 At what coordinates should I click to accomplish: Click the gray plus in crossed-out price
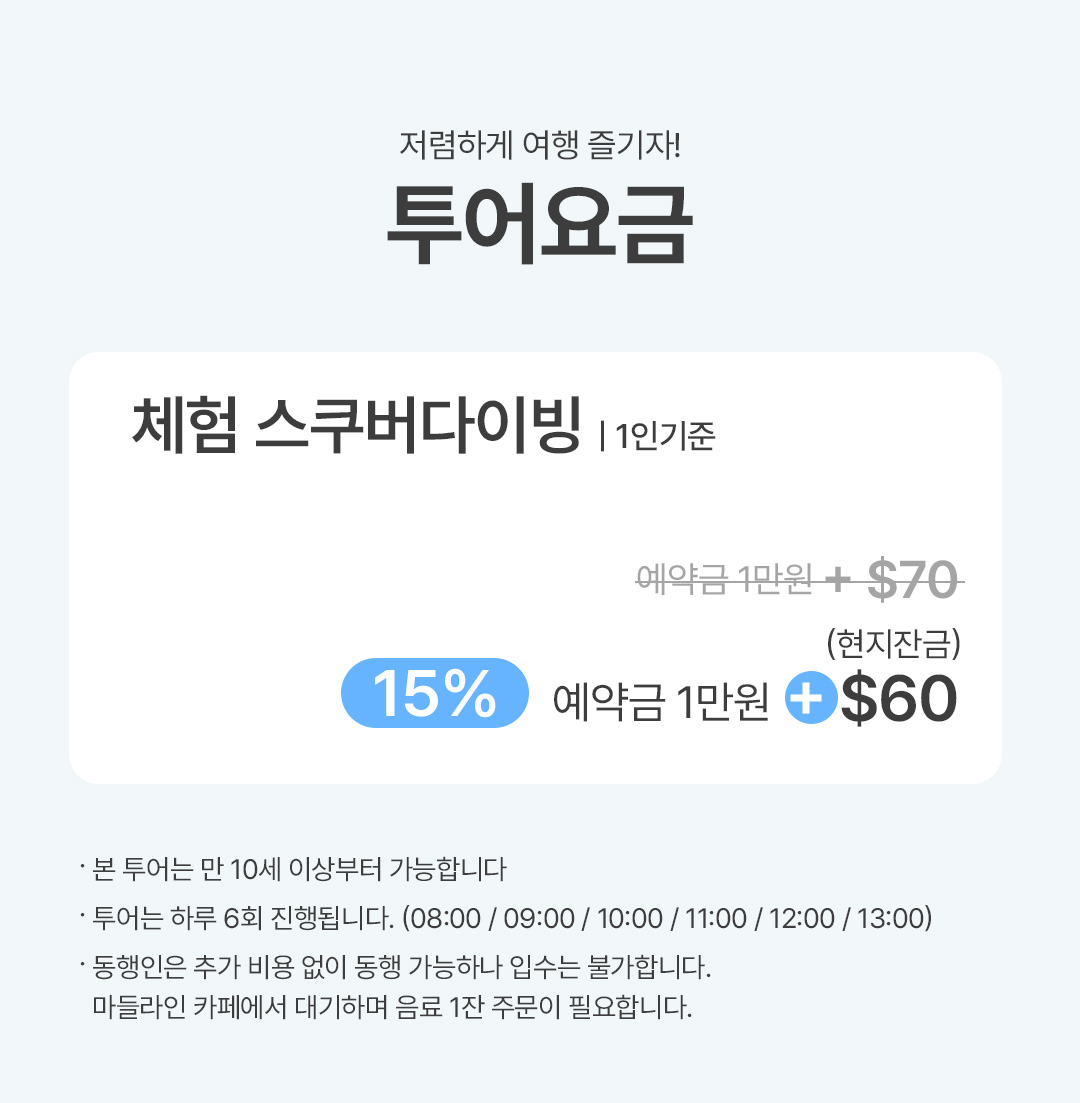point(838,580)
